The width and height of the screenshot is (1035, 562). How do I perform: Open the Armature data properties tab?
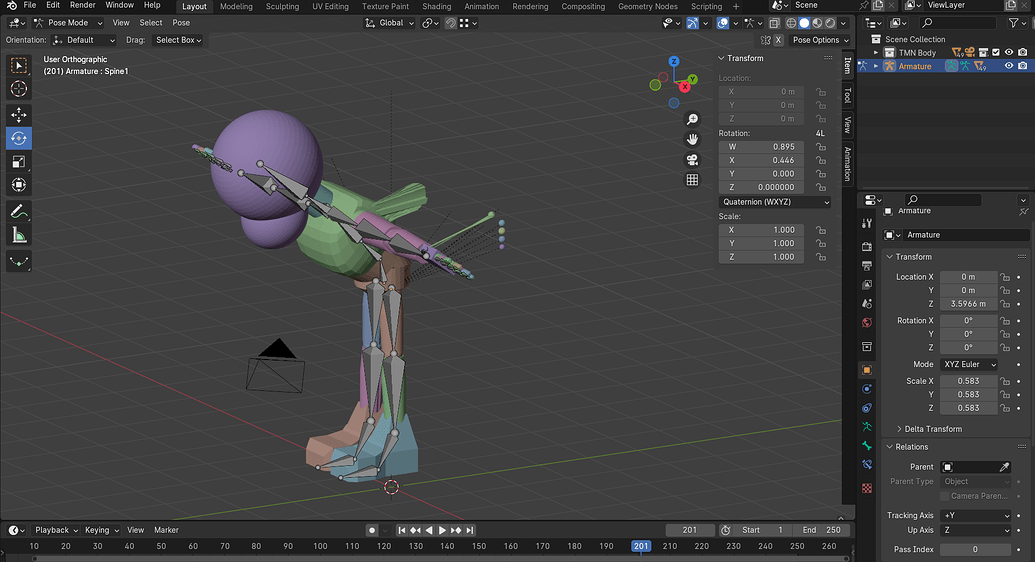click(x=867, y=427)
